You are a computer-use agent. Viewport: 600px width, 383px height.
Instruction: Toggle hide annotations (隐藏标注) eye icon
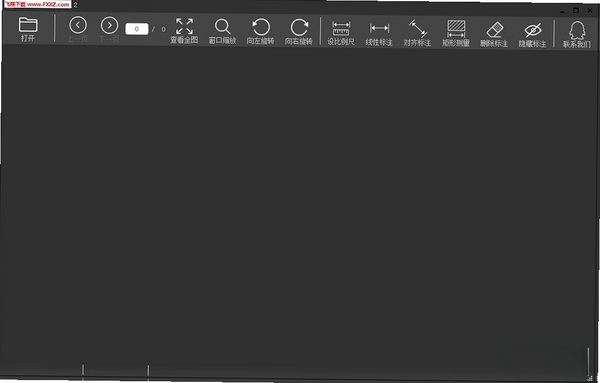[x=532, y=35]
